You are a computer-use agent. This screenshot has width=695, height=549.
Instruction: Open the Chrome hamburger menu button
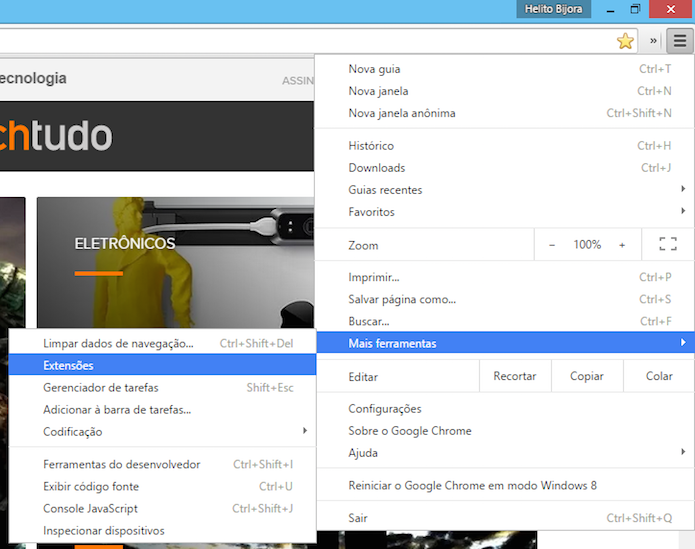(680, 41)
